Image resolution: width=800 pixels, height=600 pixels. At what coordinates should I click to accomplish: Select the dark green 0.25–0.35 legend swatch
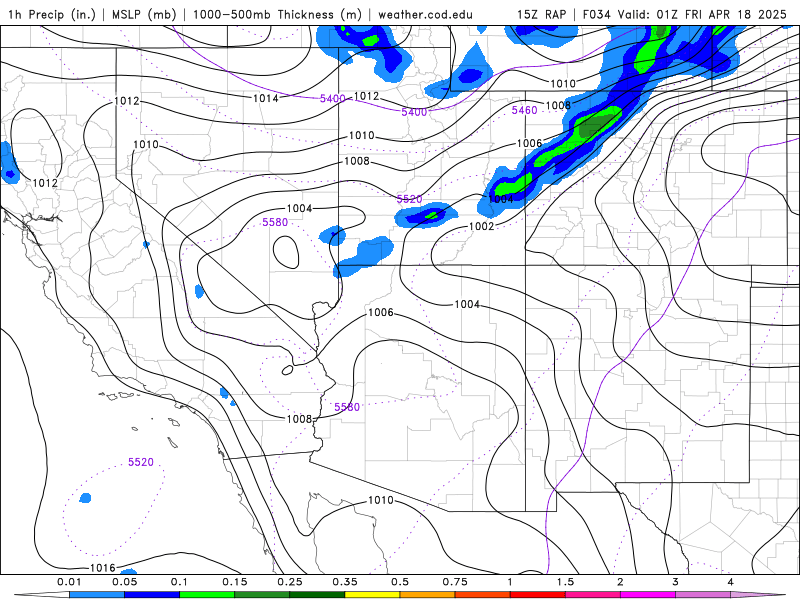click(x=317, y=595)
